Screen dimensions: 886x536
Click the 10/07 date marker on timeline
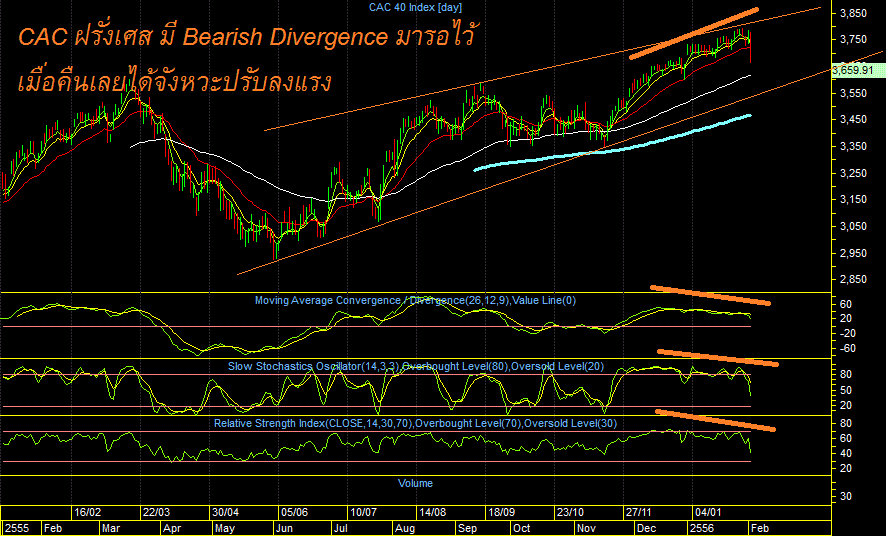coord(363,513)
